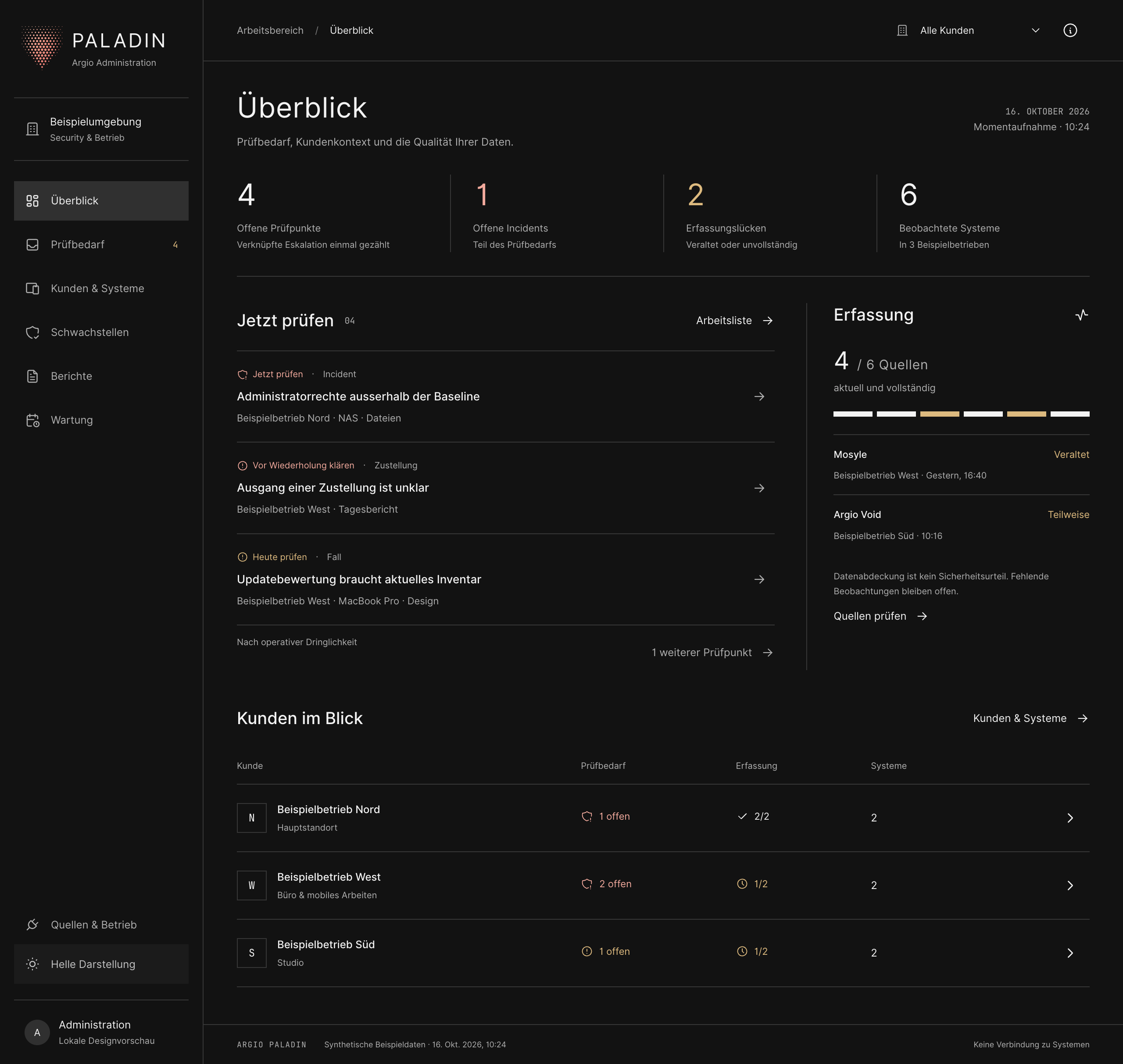This screenshot has height=1064, width=1123.
Task: Expand Beispielbetrieb Nord row chevron
Action: click(1069, 817)
